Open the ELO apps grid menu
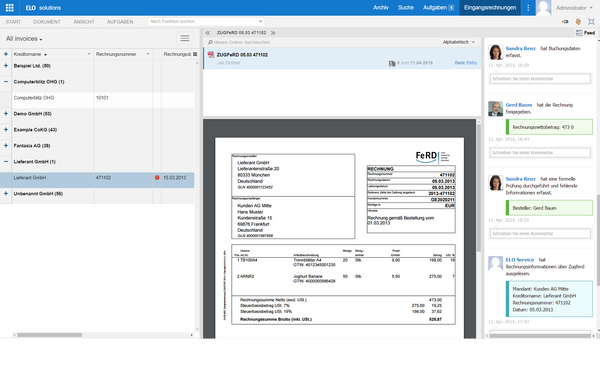 point(10,8)
